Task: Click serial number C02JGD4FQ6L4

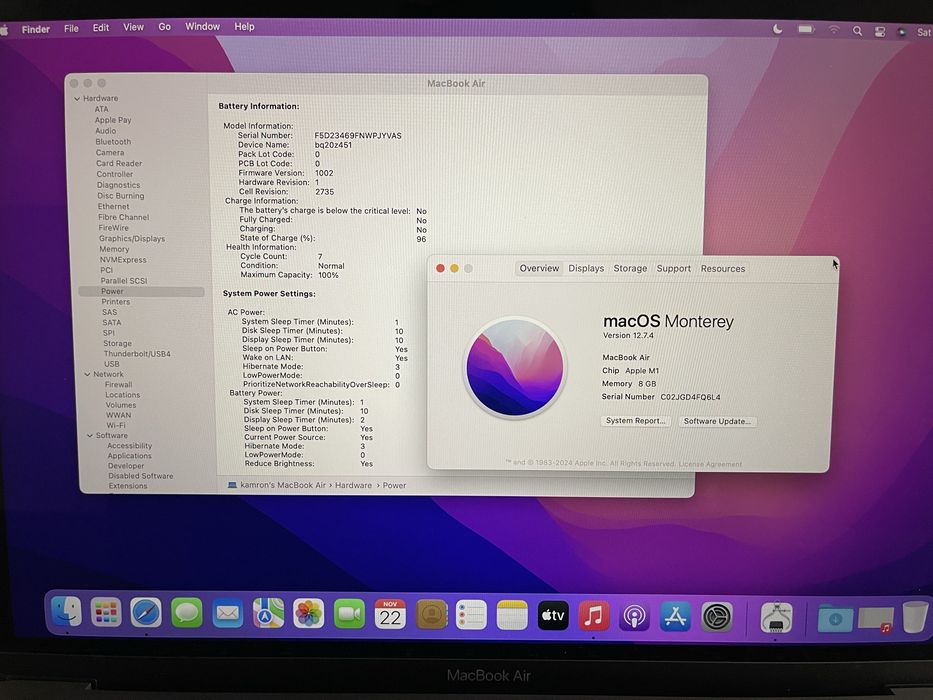Action: click(x=690, y=397)
